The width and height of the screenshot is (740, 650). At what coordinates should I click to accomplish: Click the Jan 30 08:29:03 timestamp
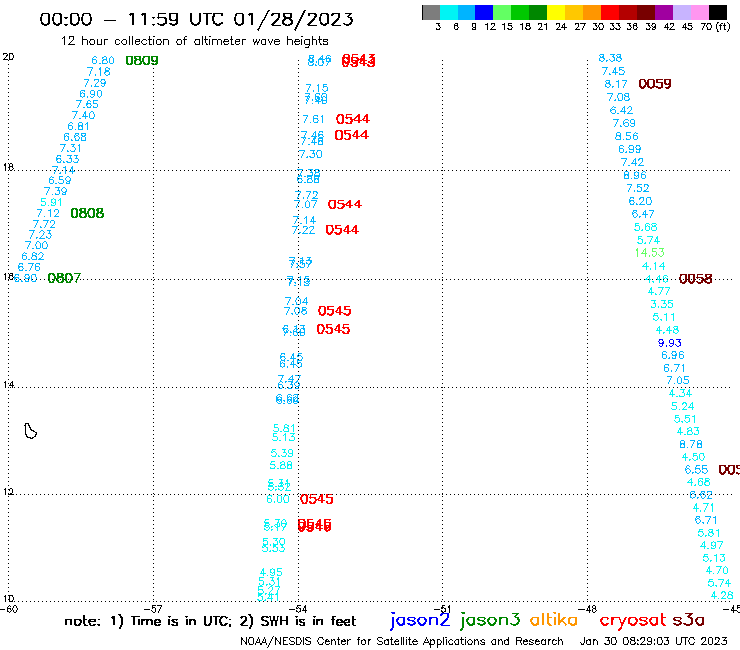654,641
